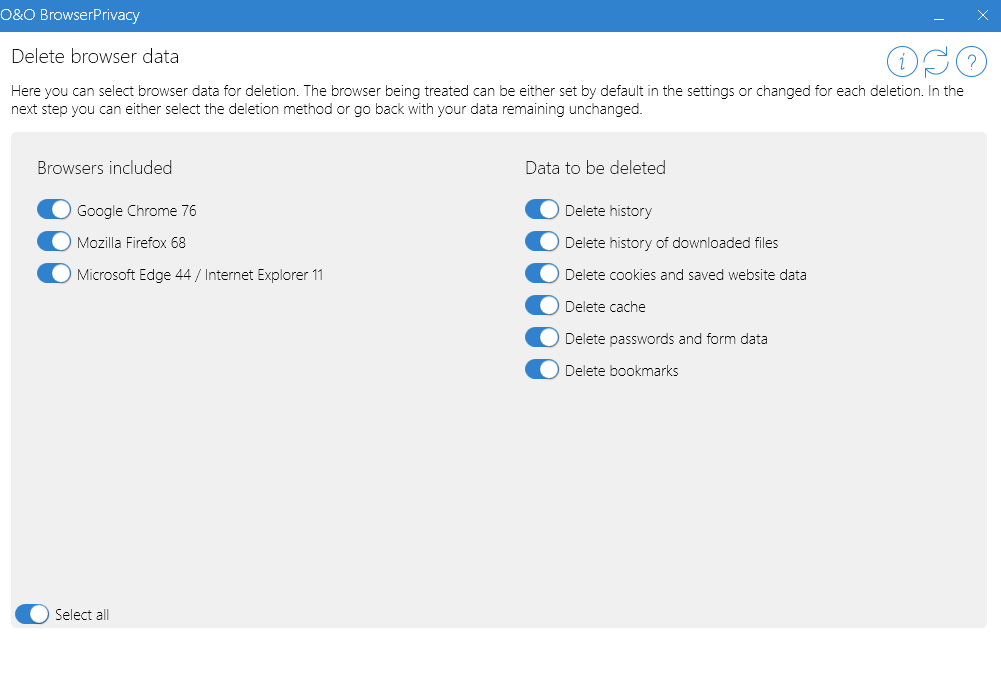Turn off Mozilla Firefox 68
Viewport: 1001px width, 696px height.
point(54,241)
